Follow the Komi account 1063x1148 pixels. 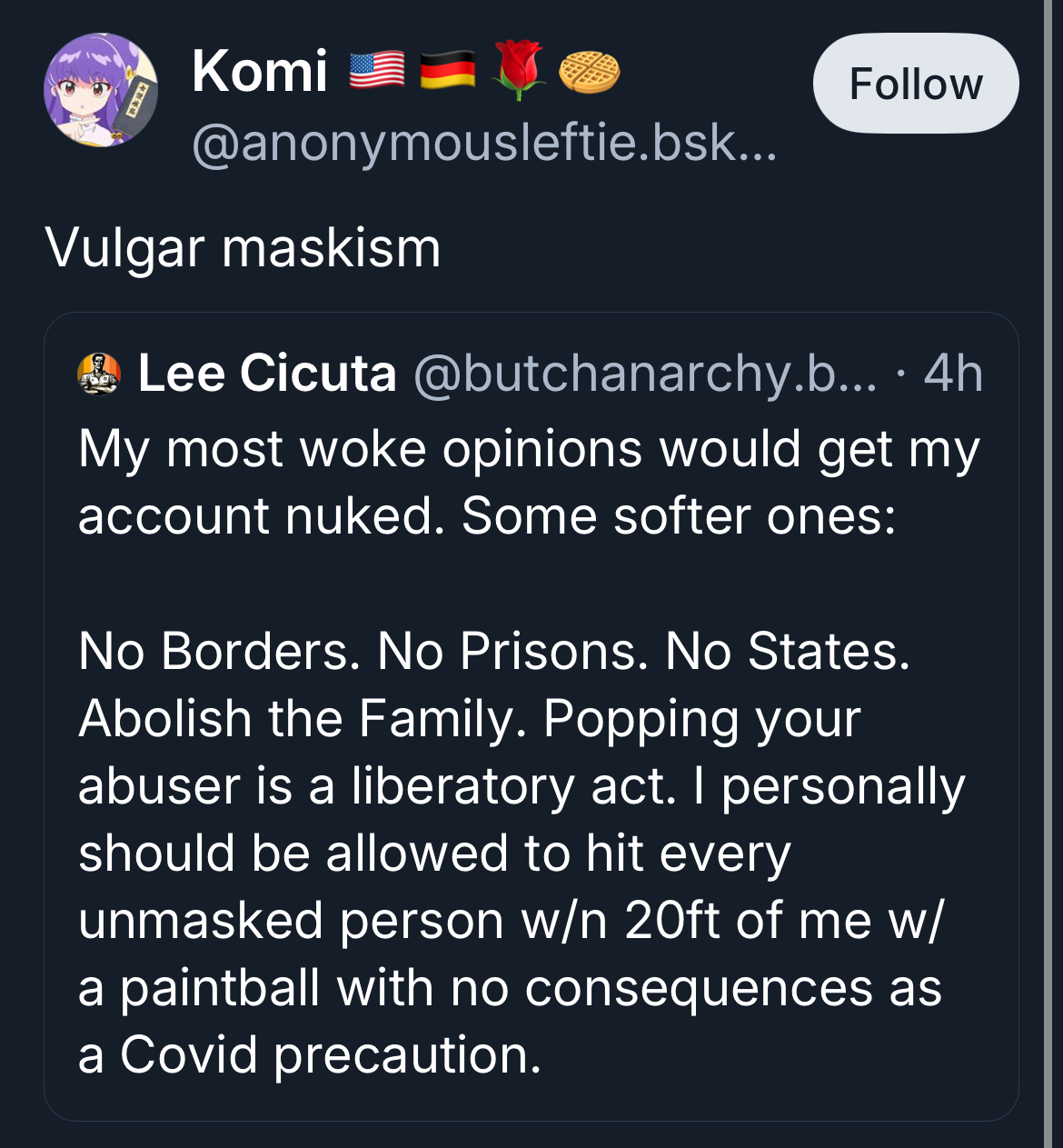click(x=915, y=84)
